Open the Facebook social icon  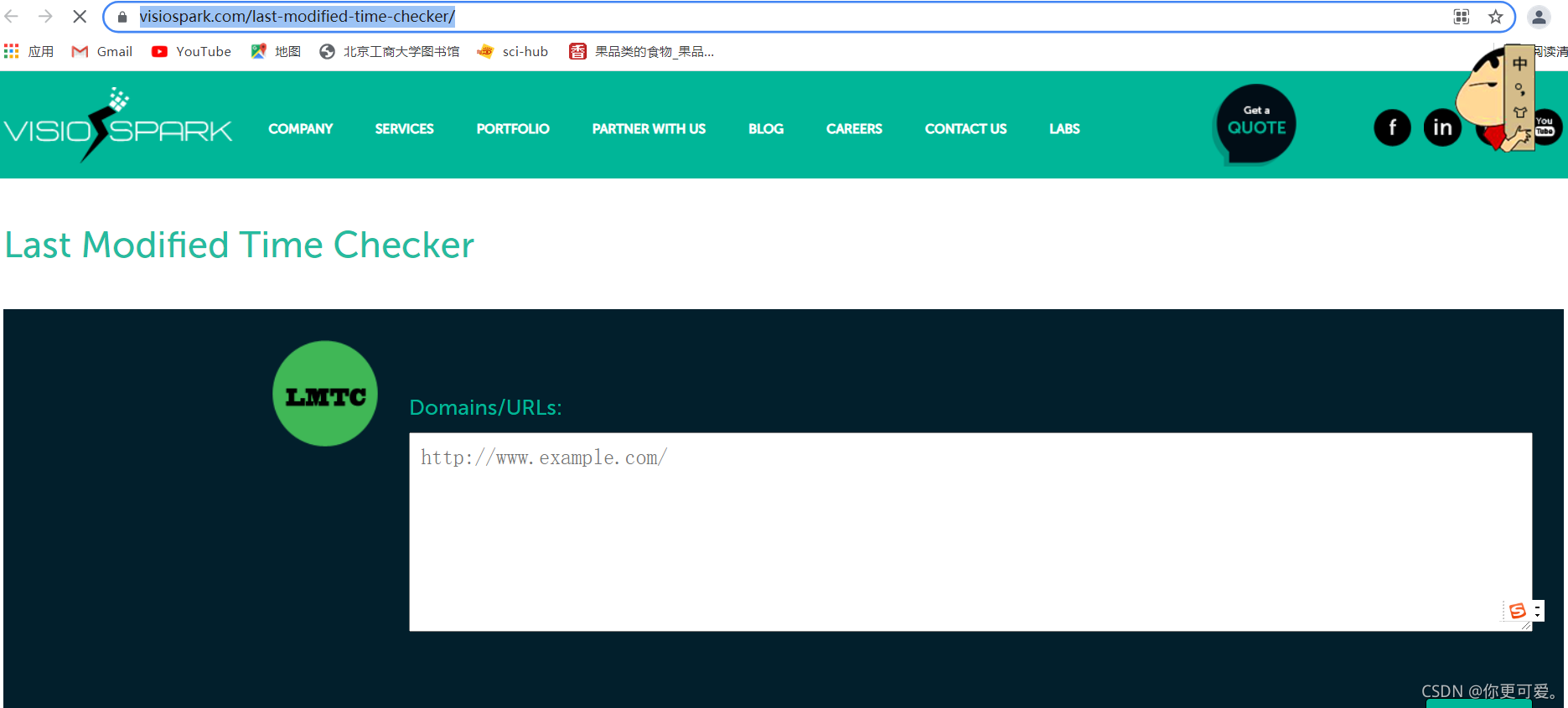tap(1392, 127)
